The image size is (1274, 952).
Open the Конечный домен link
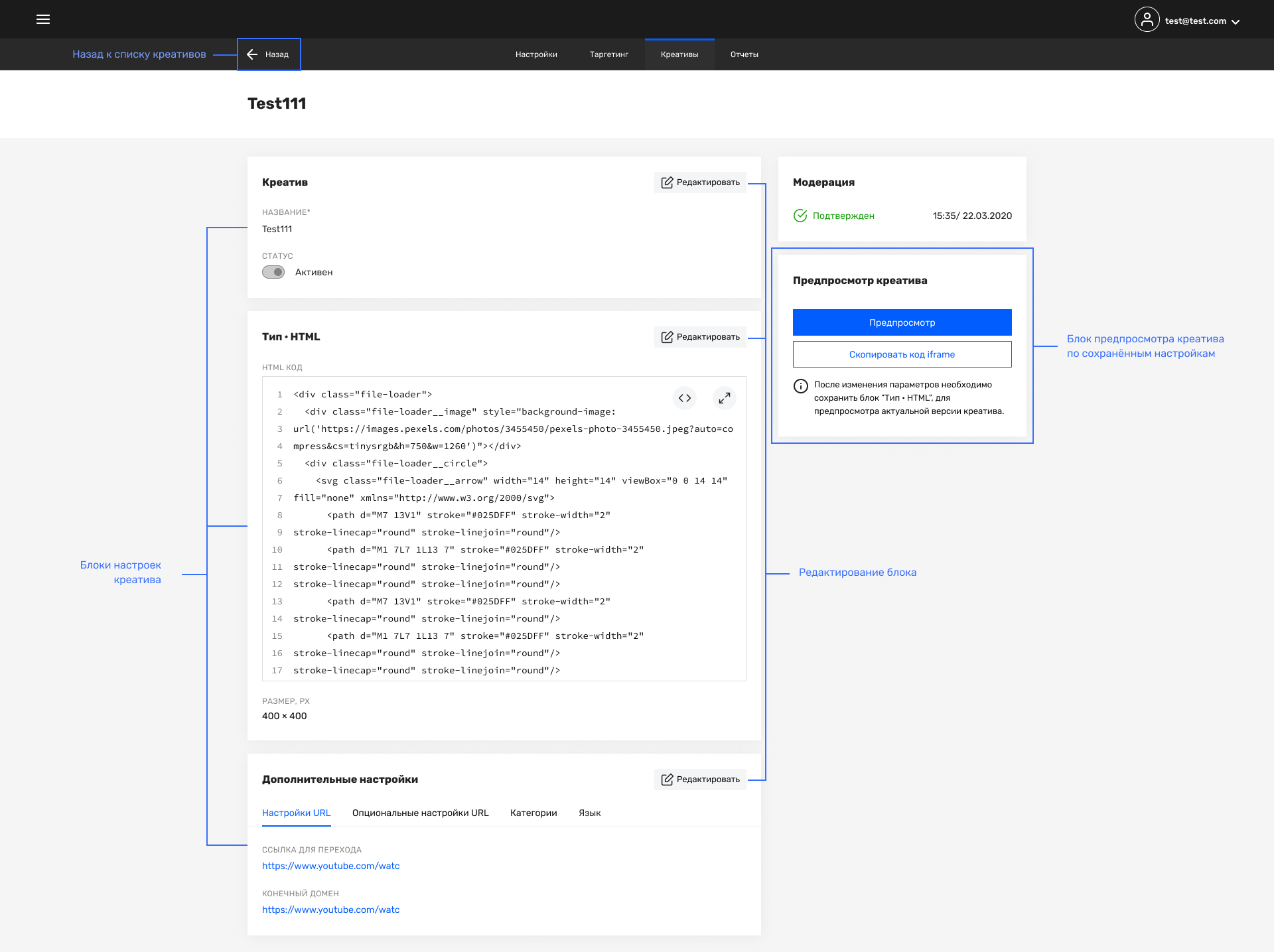(331, 910)
